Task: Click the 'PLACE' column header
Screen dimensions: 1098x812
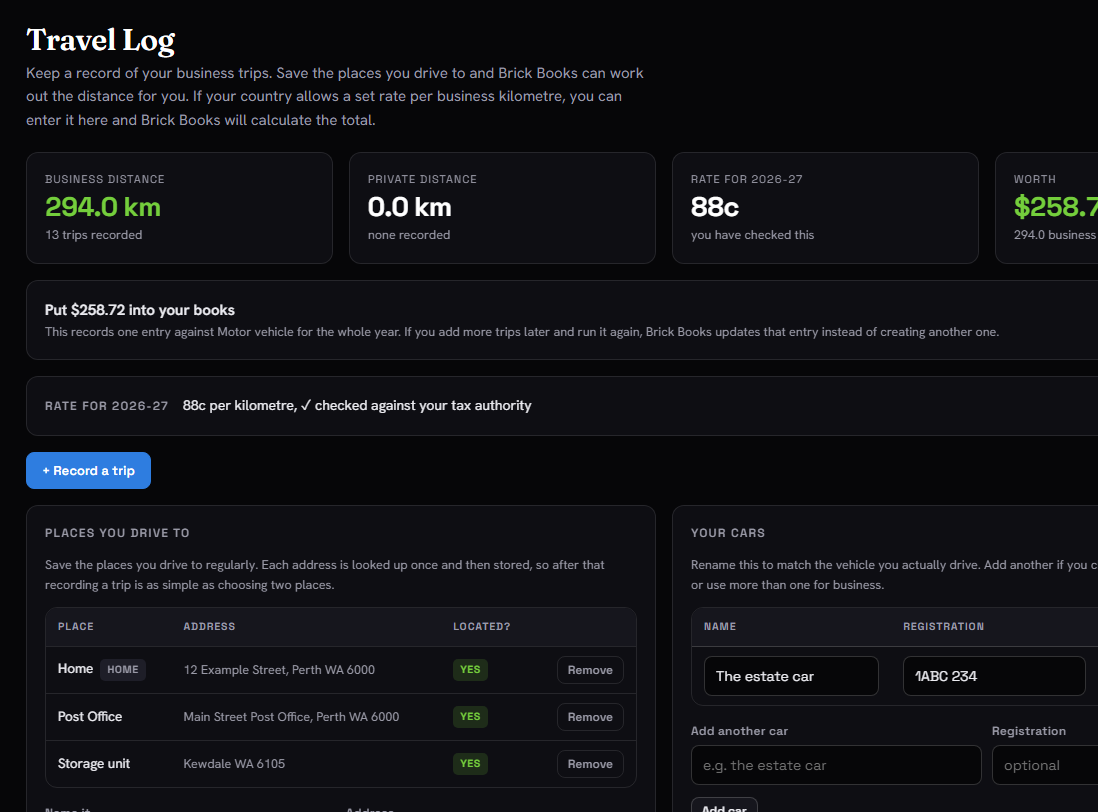Action: click(76, 626)
